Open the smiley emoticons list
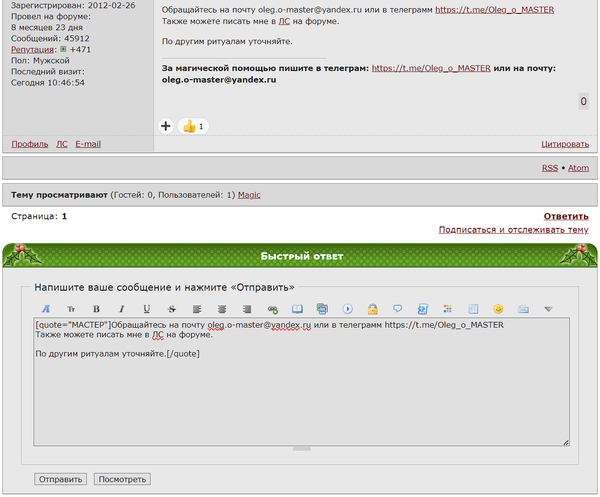The width and height of the screenshot is (600, 497). (498, 309)
